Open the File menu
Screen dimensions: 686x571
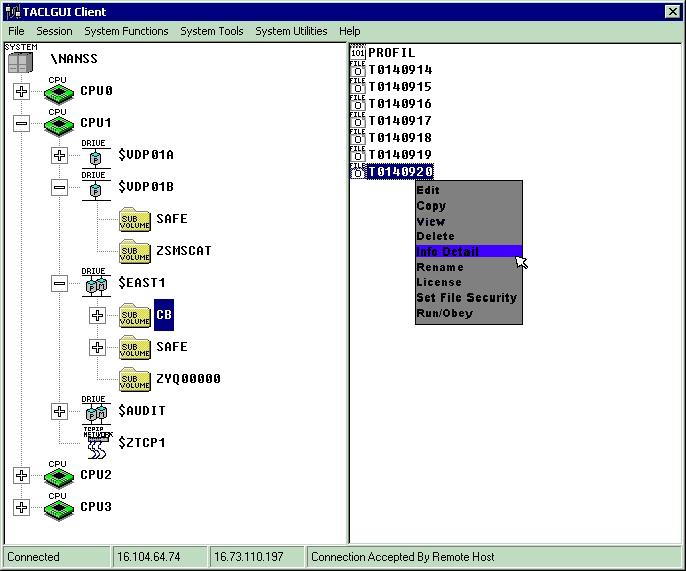(16, 31)
